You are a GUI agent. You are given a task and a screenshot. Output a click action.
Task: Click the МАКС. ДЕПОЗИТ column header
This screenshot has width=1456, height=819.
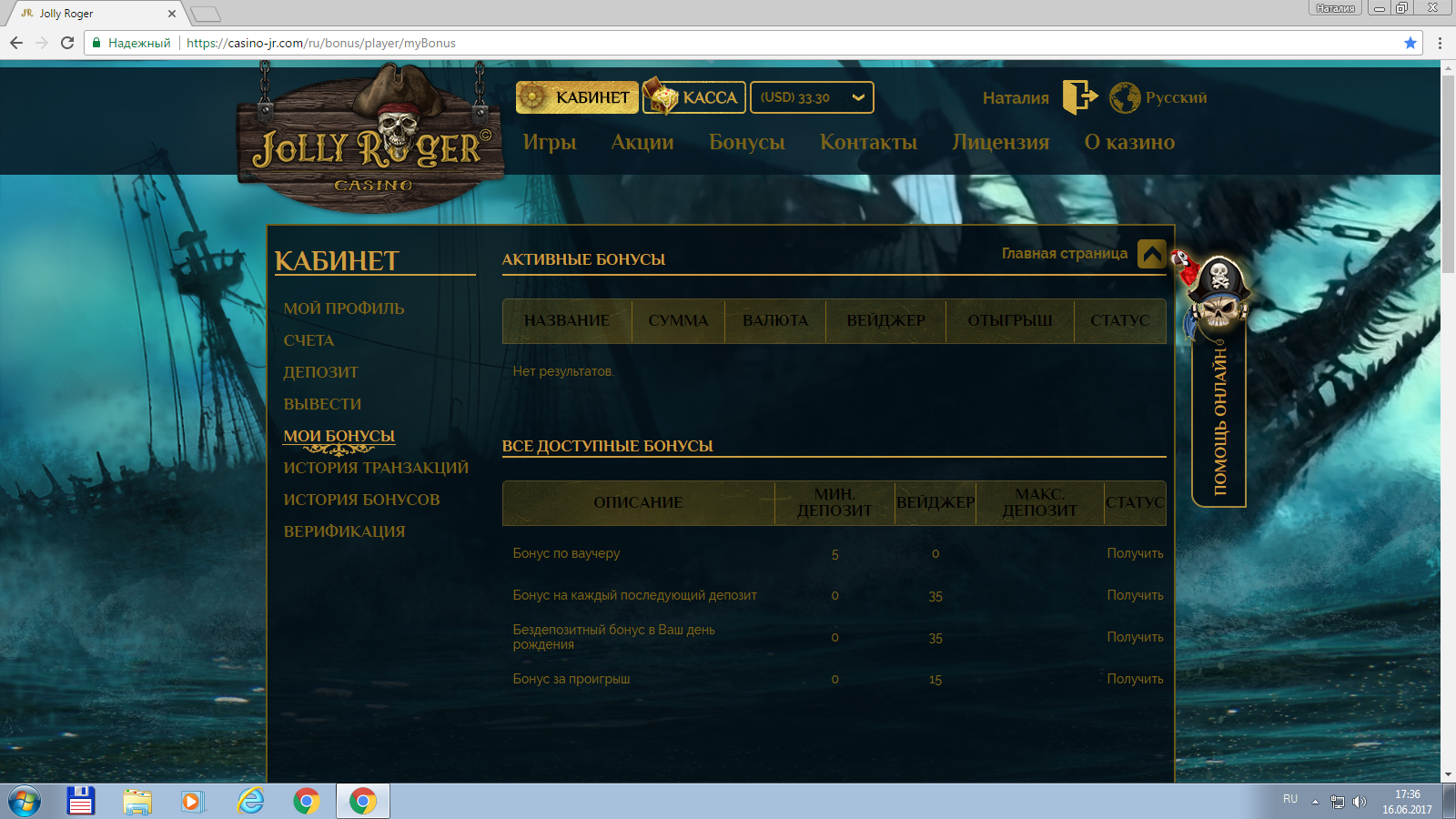coord(1039,502)
